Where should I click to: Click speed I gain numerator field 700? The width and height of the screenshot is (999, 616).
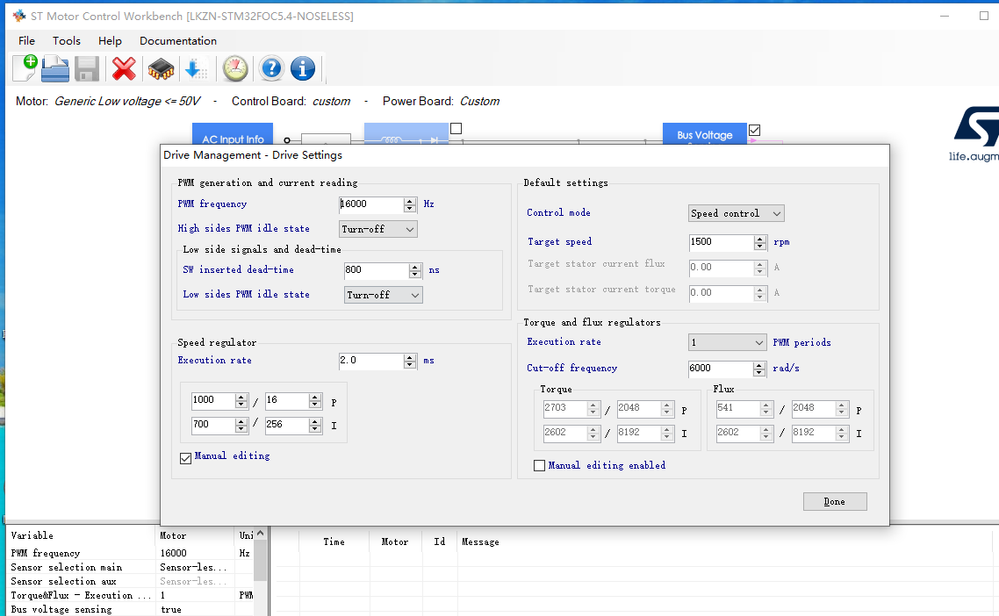click(x=213, y=425)
